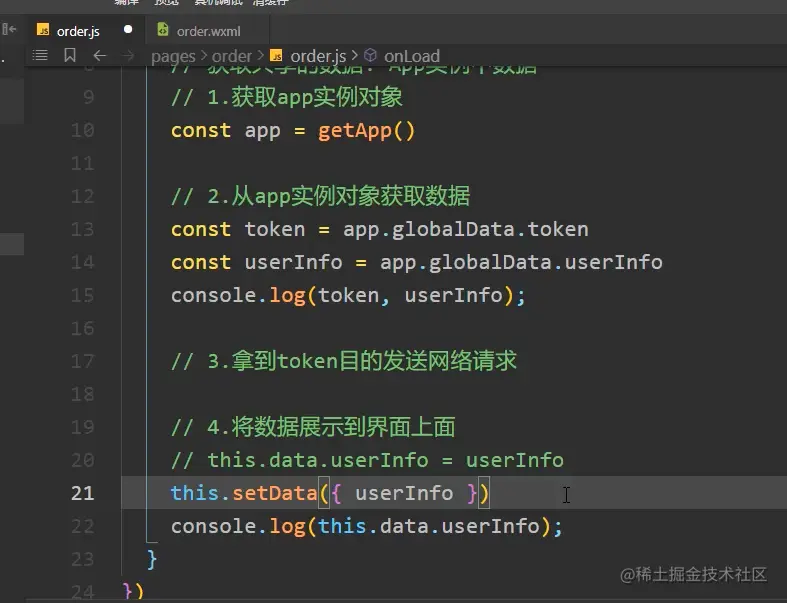Click the comment '// 4.将数据展示到界面上面'
Screen dimensions: 787x603
313,427
